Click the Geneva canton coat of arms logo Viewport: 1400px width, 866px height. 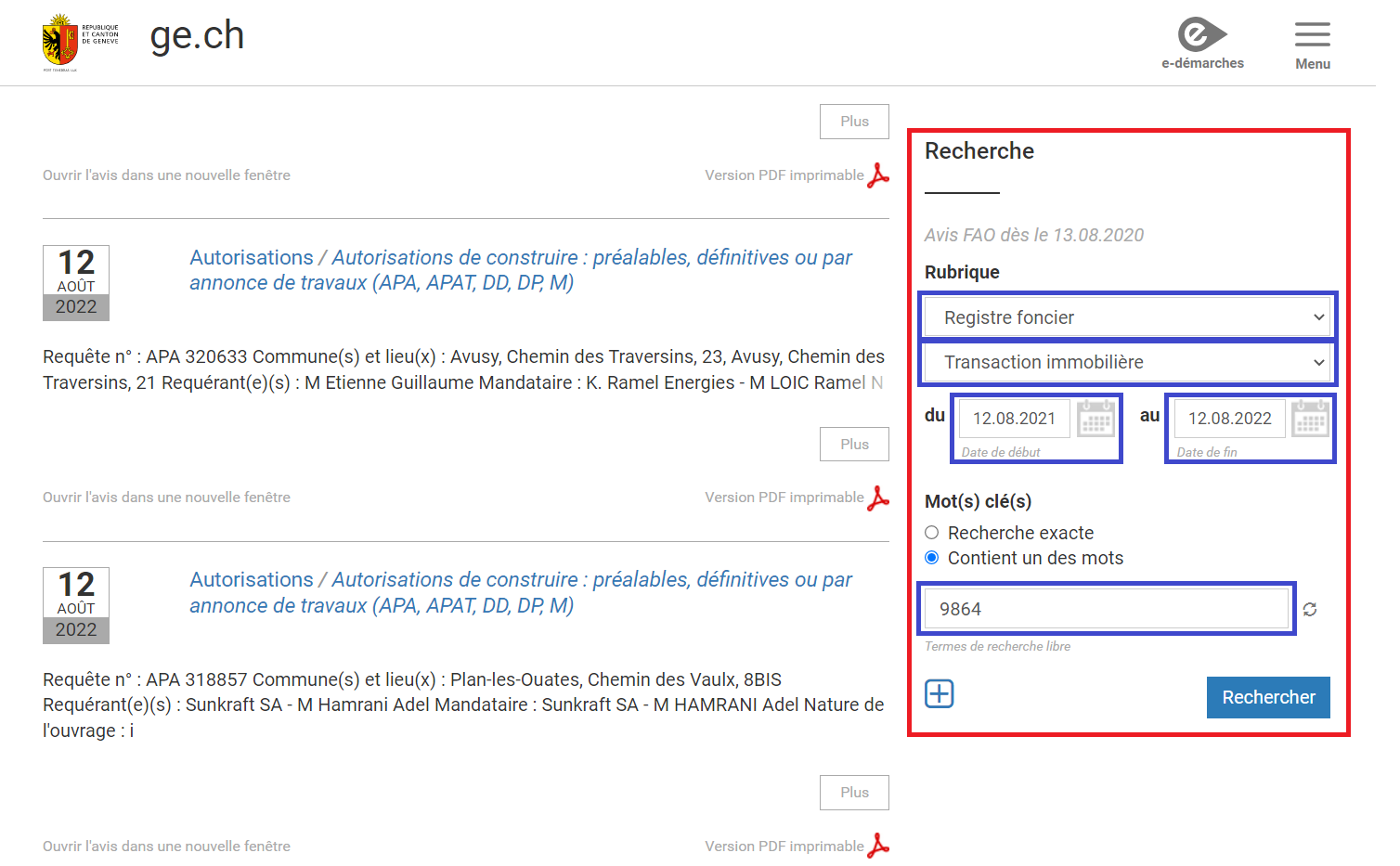click(81, 43)
